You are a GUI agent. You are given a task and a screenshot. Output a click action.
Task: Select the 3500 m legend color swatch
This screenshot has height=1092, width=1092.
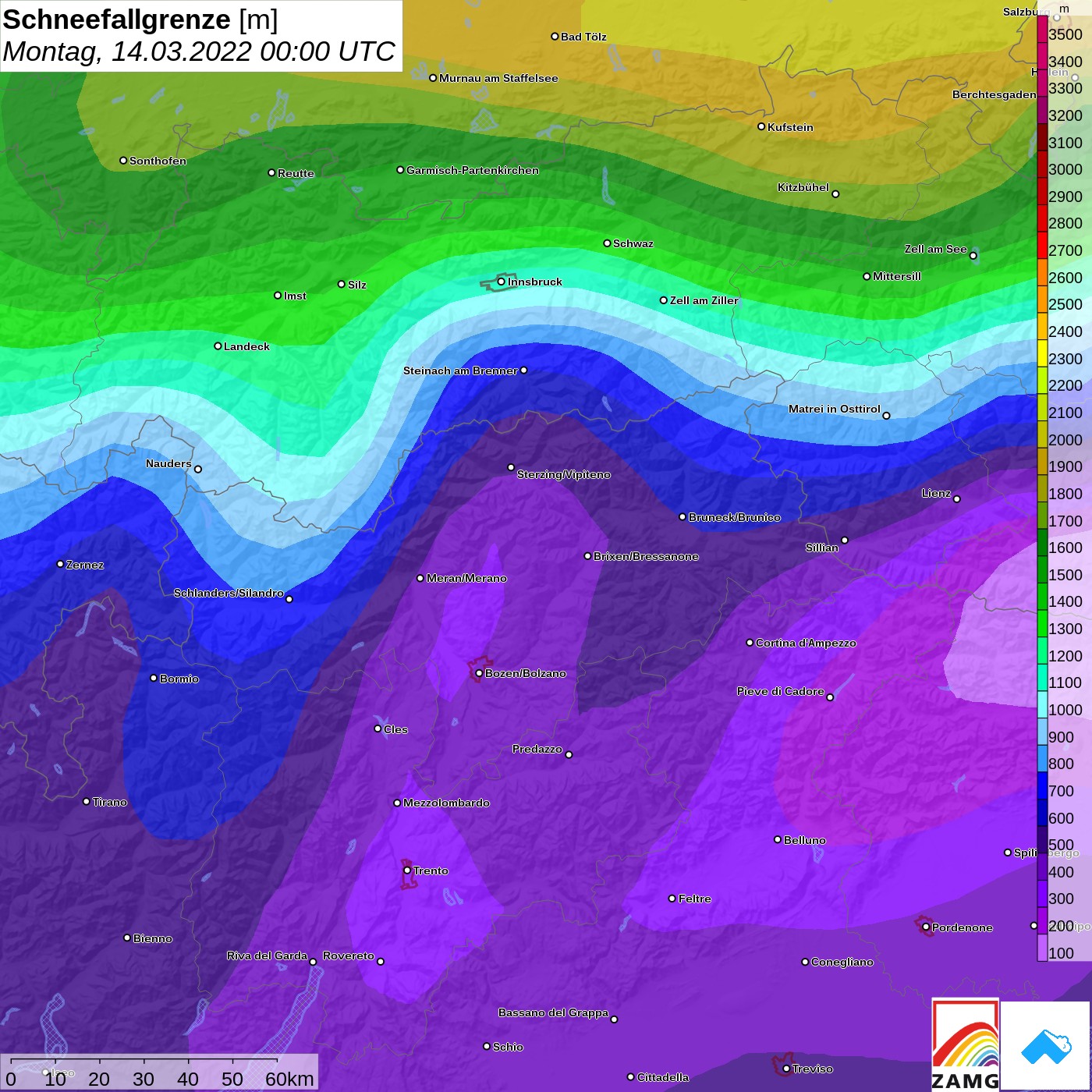click(x=1042, y=29)
